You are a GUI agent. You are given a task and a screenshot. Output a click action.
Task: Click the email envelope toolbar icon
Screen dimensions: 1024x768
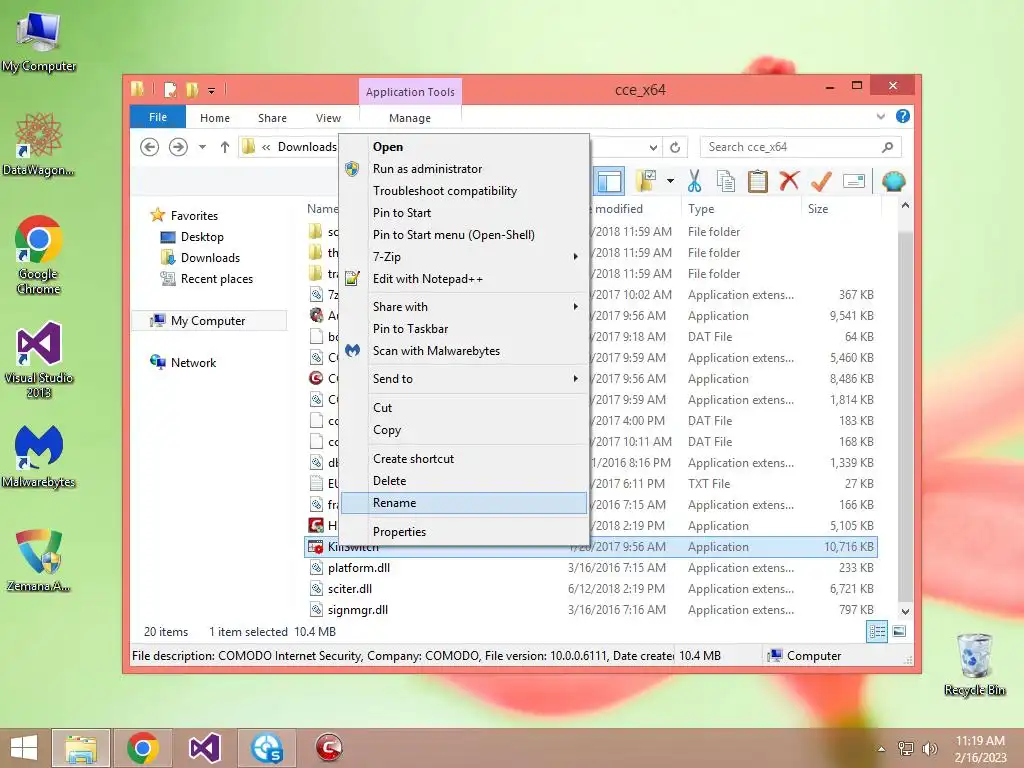[854, 182]
